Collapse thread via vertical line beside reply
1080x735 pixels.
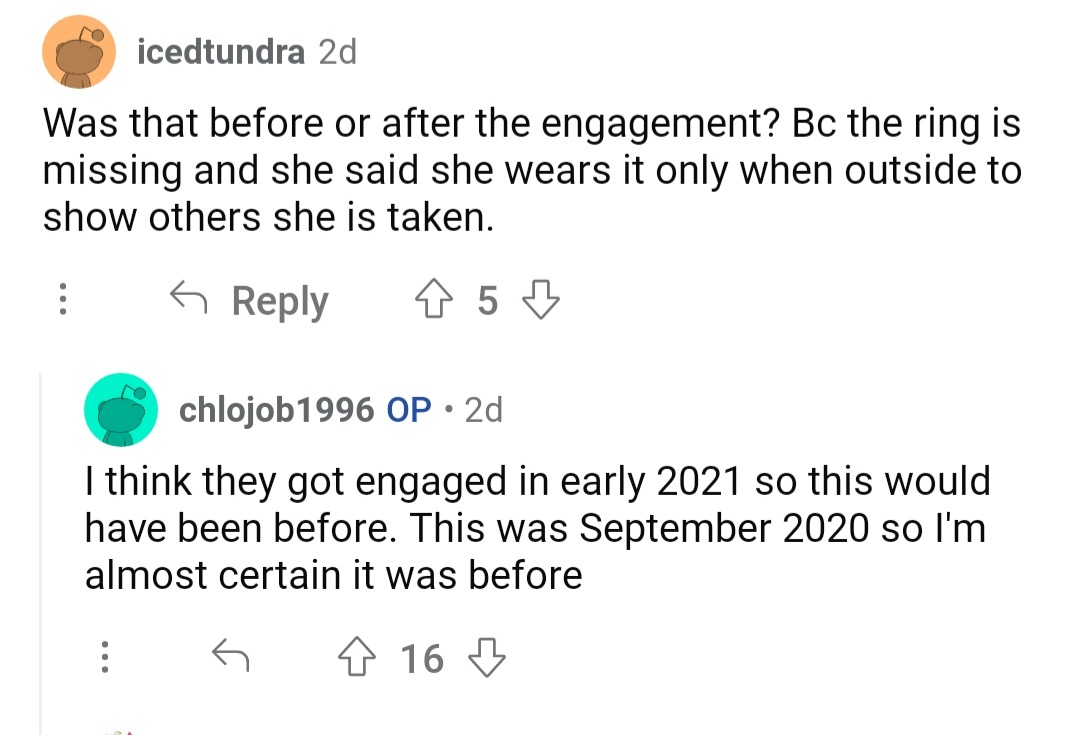click(x=41, y=553)
